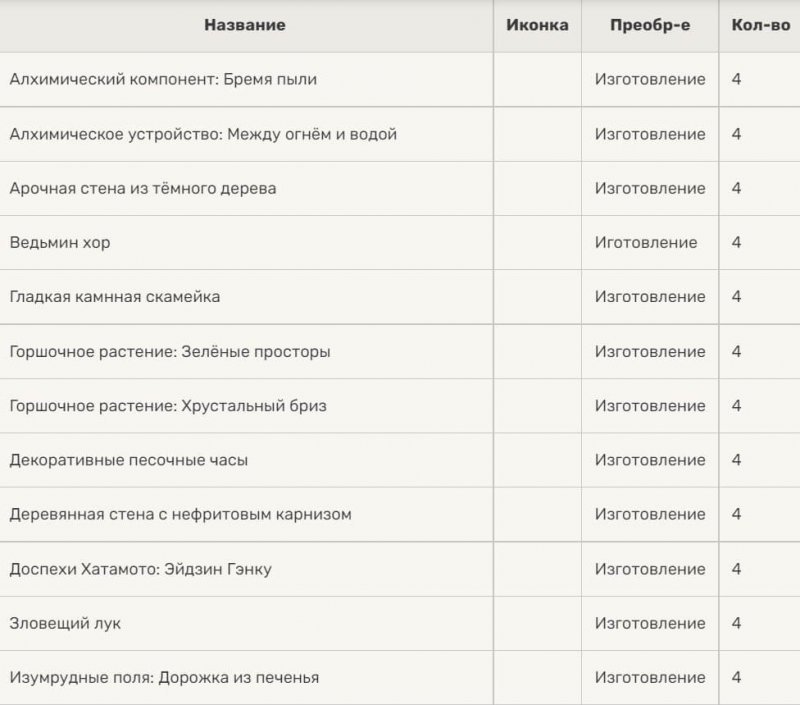Screen dimensions: 800x705
Task: Select the "Преобр-е" column header
Action: point(650,25)
